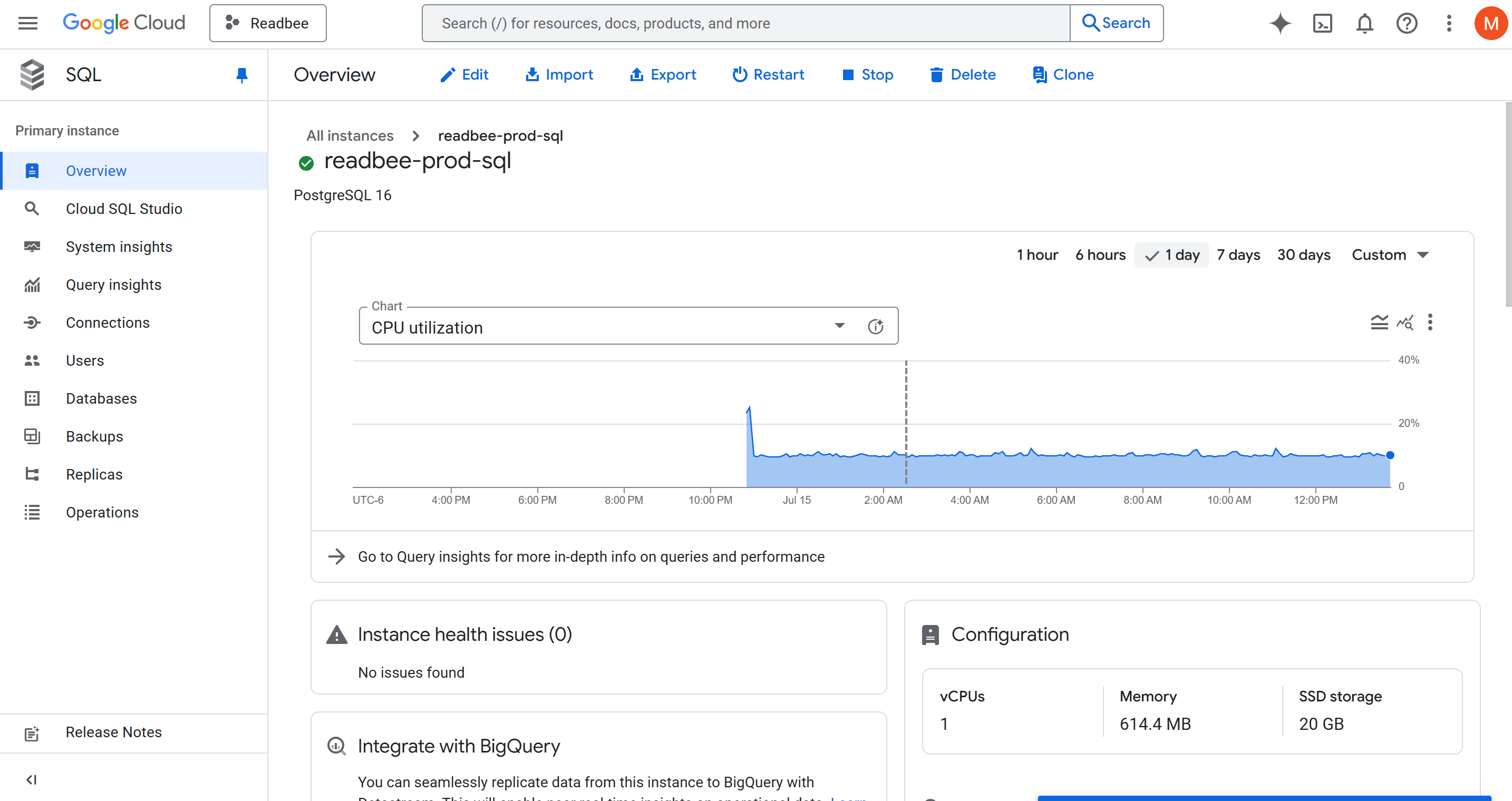The image size is (1512, 801).
Task: Select the 7 days time range
Action: pos(1238,255)
